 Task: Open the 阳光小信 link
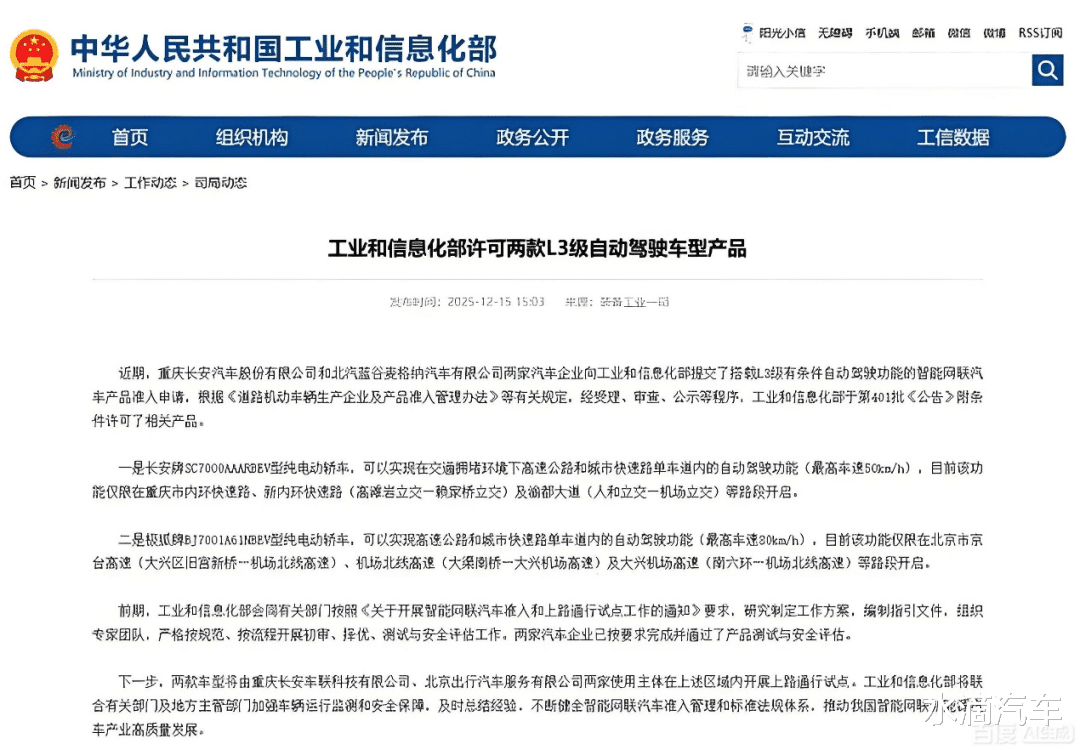[x=782, y=32]
